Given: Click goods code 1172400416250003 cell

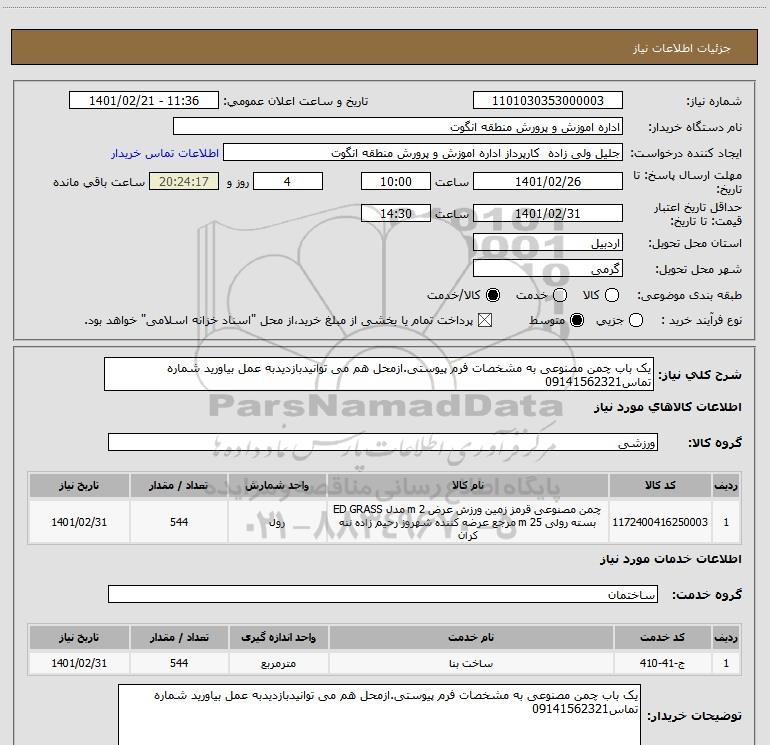Looking at the screenshot, I should (660, 522).
